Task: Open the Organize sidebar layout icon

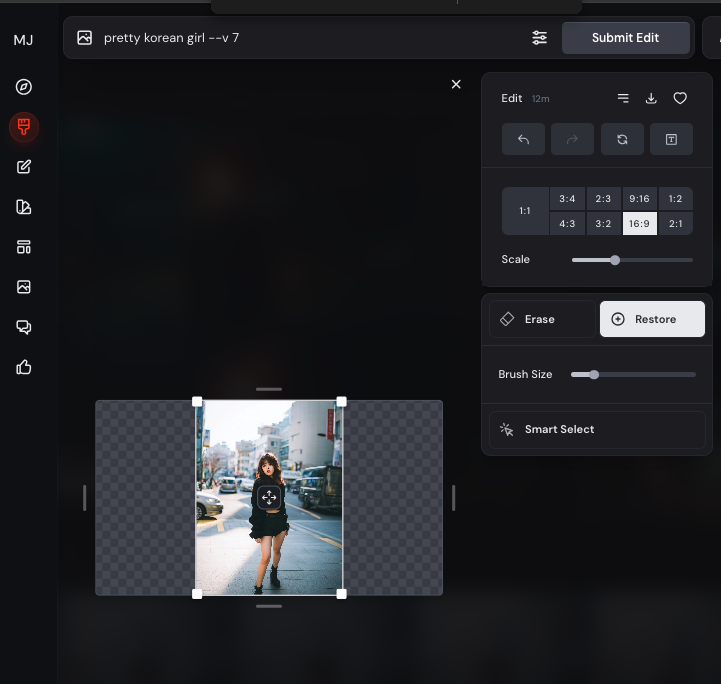Action: [24, 247]
